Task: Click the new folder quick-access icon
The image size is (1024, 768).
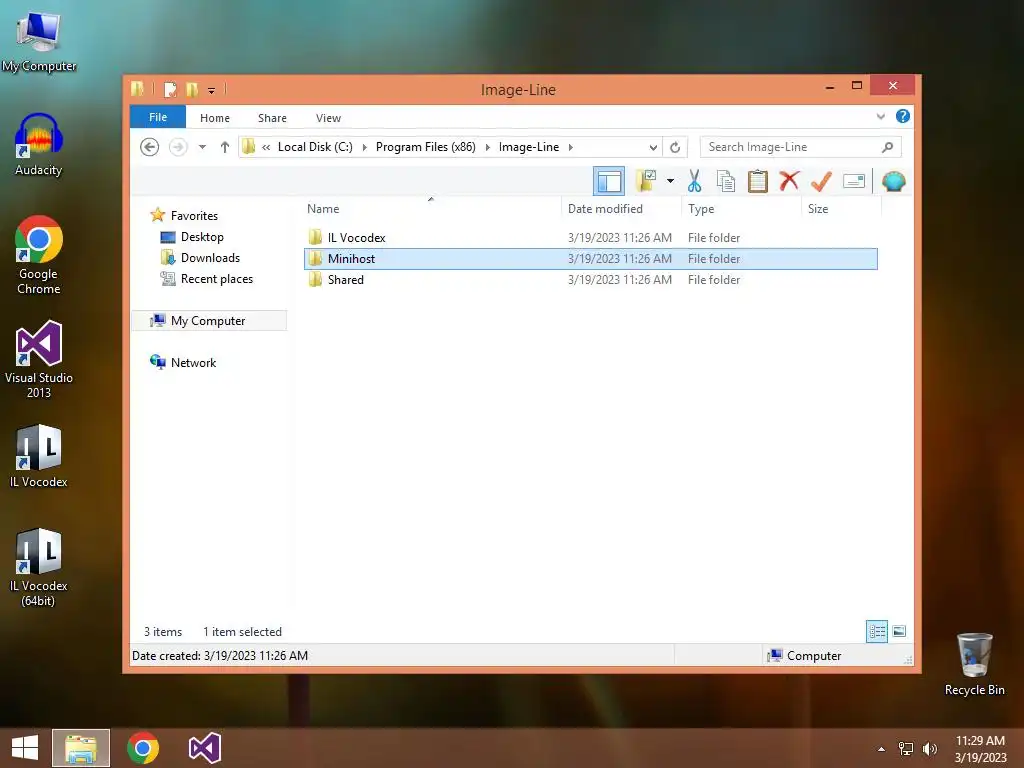Action: [192, 89]
